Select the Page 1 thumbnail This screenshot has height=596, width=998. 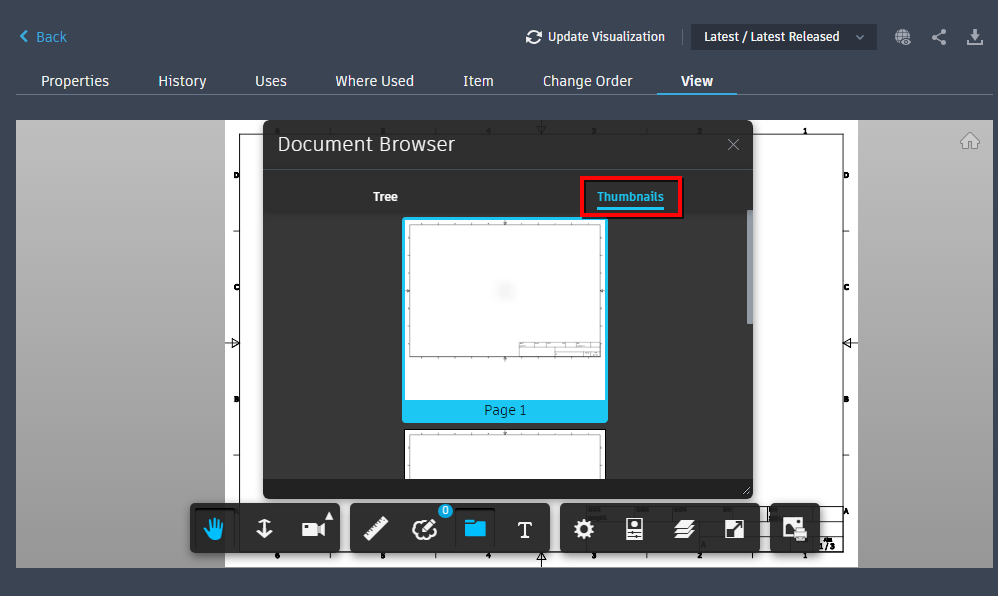[505, 320]
